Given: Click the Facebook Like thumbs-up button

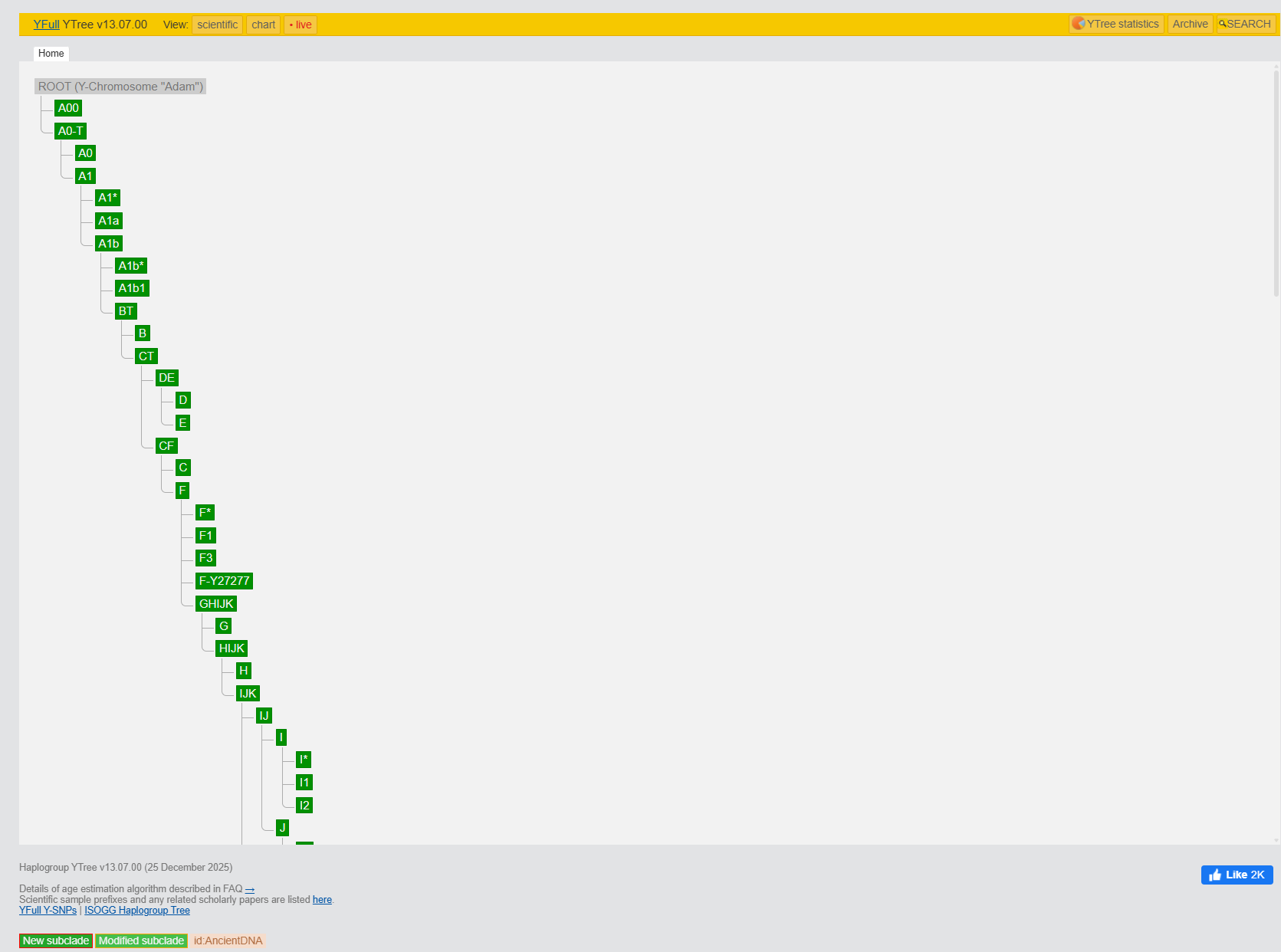Looking at the screenshot, I should [x=1236, y=875].
